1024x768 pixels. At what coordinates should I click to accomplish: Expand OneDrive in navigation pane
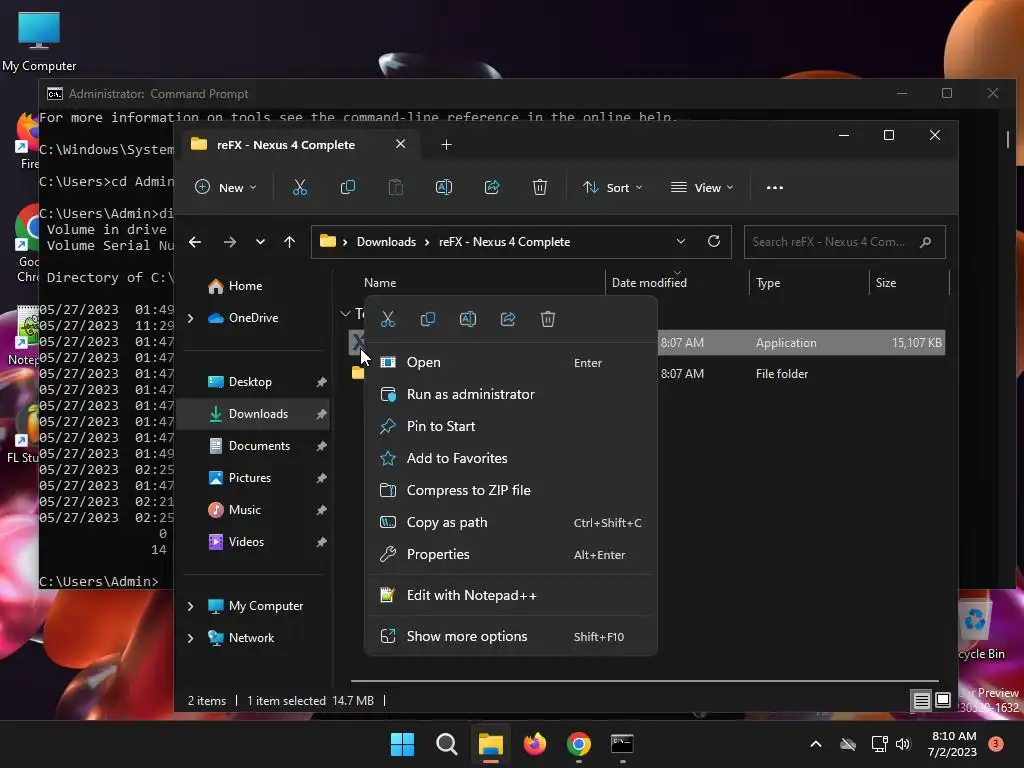[x=190, y=318]
